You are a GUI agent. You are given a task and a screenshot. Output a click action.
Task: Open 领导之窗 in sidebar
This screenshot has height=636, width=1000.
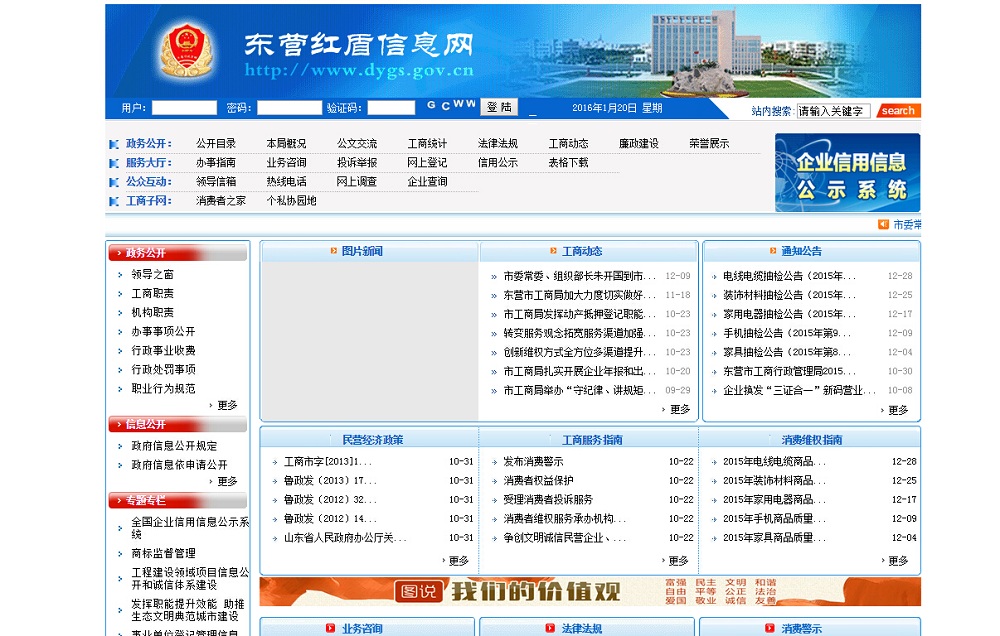[x=152, y=274]
